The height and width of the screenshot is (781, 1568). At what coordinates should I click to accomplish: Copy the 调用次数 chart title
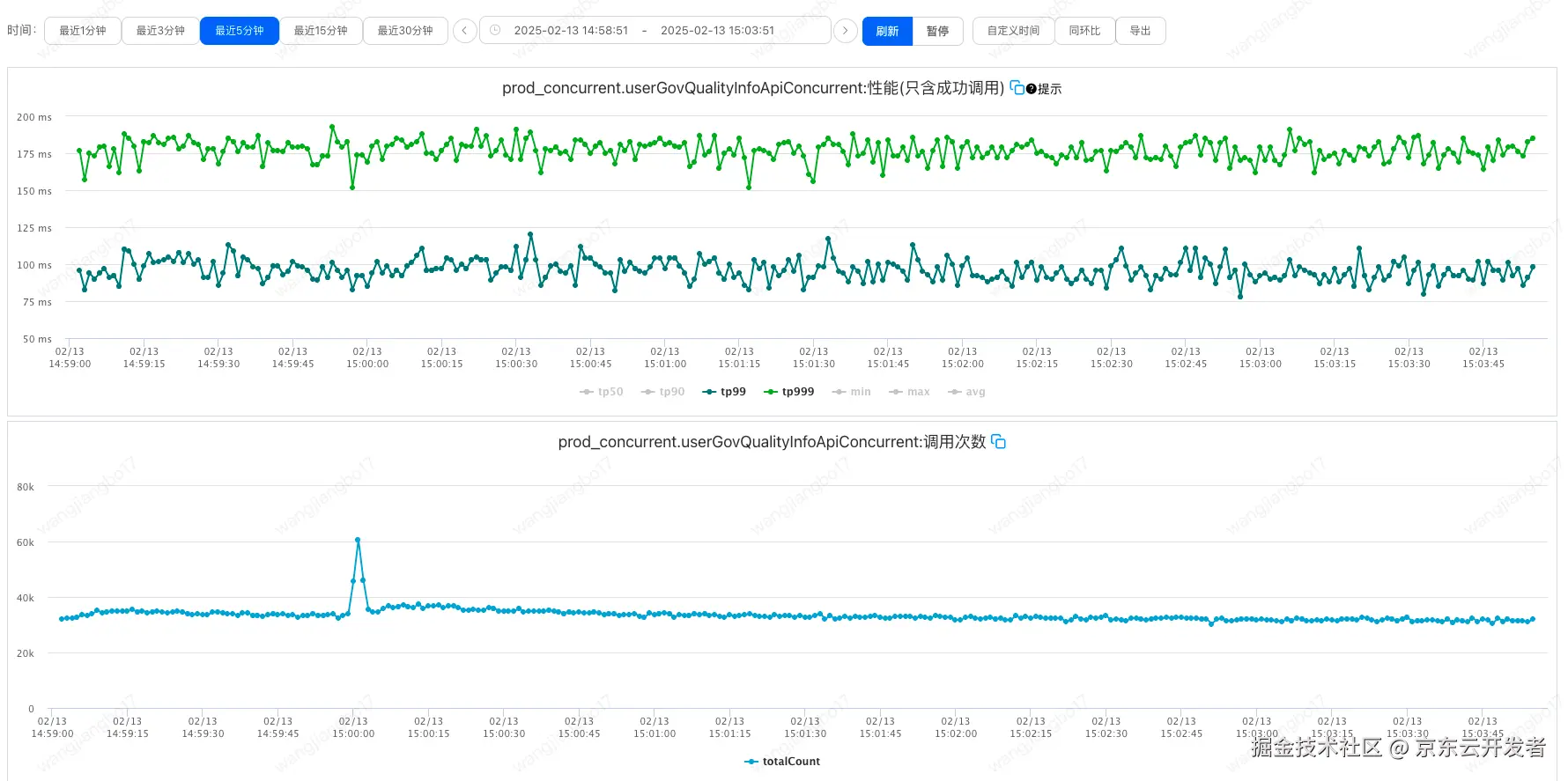pos(998,442)
